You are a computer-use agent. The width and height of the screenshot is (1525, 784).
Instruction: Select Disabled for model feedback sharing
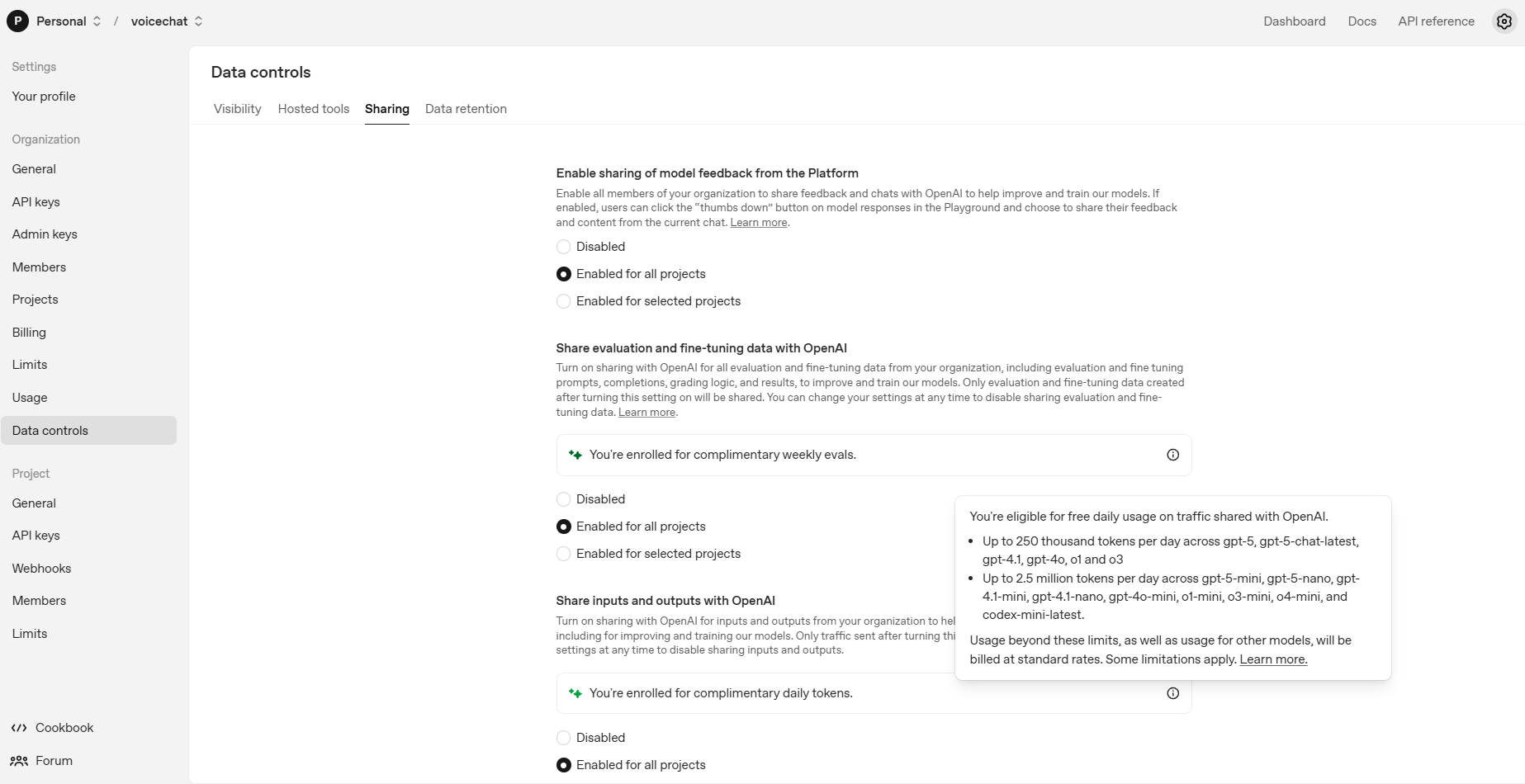tap(563, 247)
